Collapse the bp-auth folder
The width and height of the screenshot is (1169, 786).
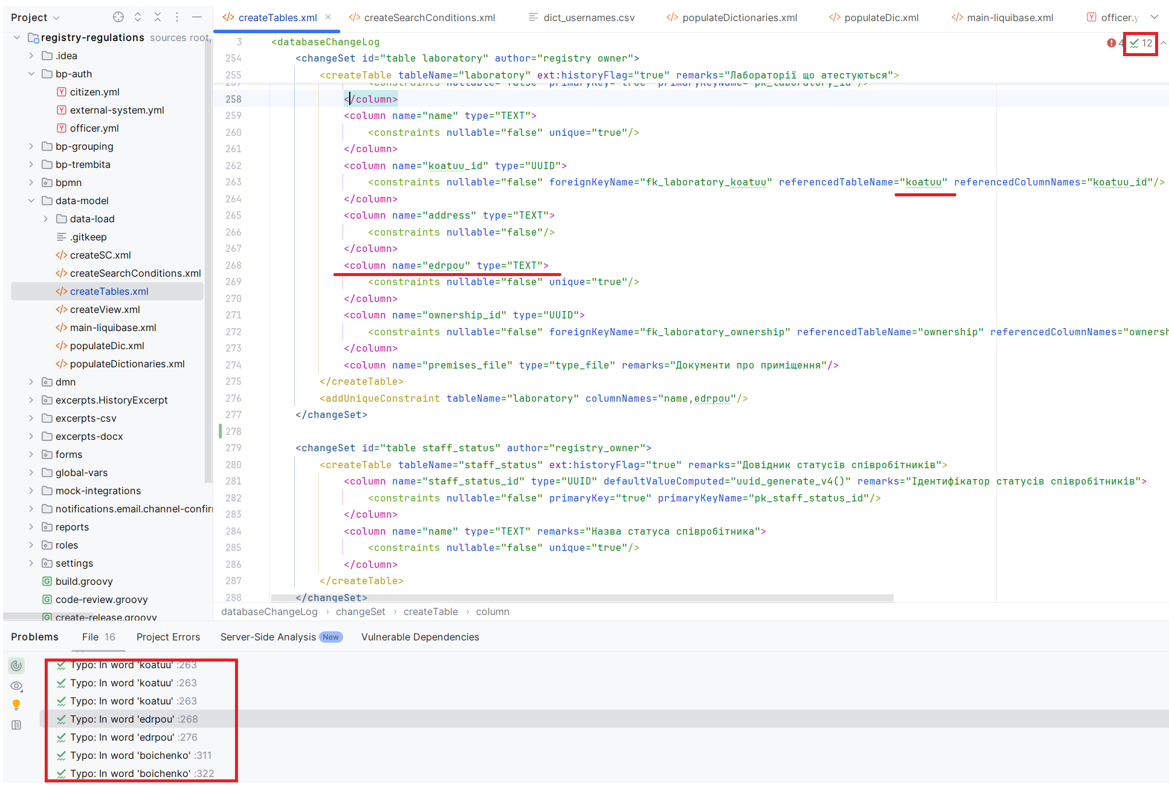(x=32, y=74)
